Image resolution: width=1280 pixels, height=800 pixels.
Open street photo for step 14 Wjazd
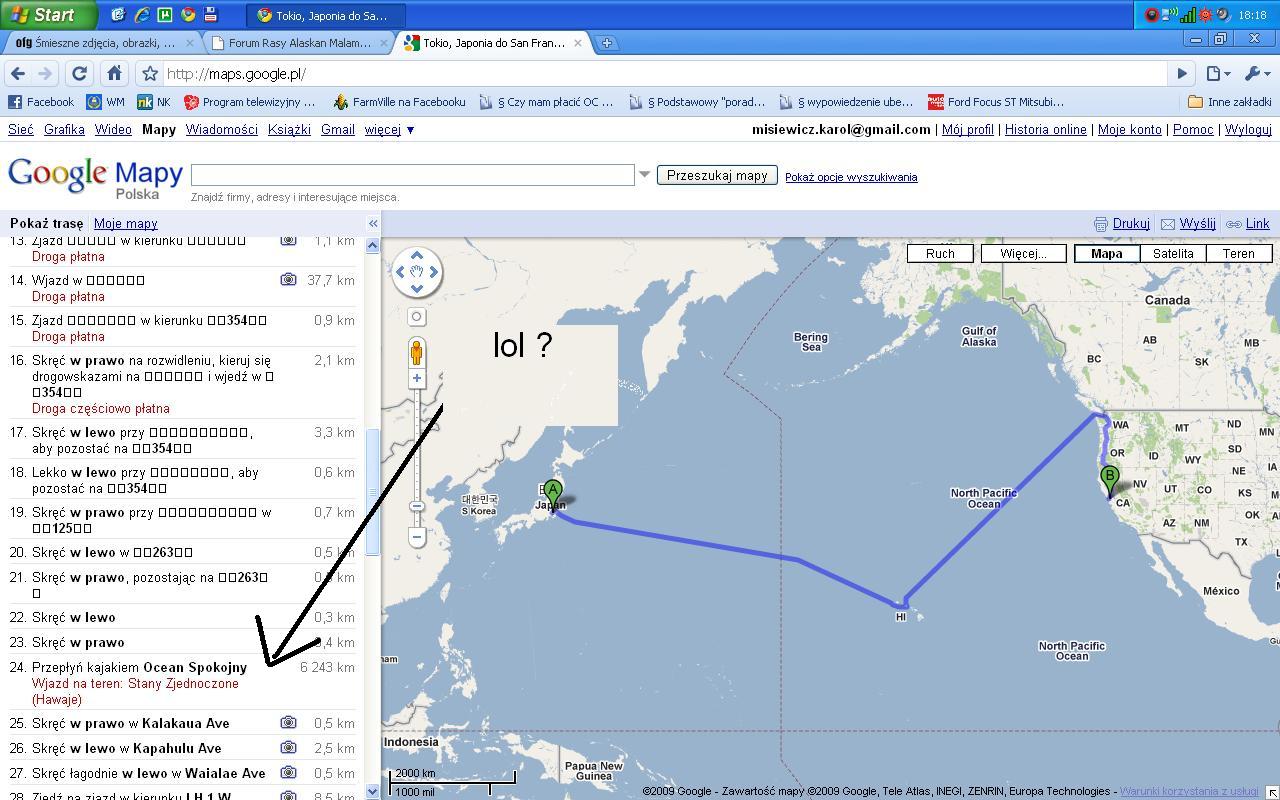[x=288, y=280]
